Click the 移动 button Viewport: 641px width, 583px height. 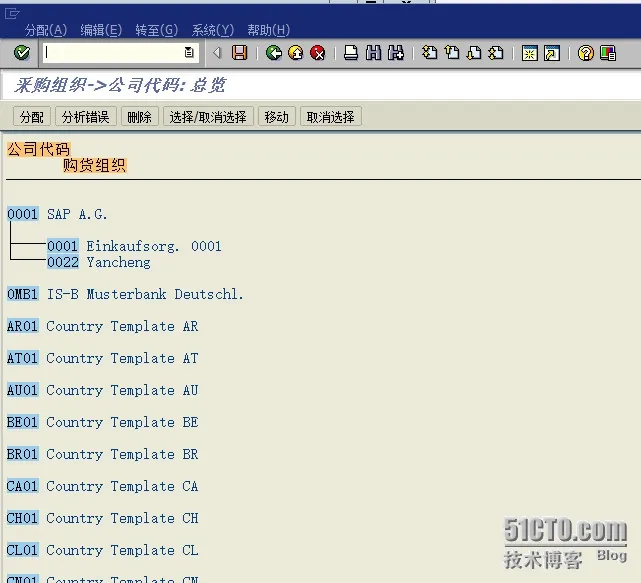(x=276, y=117)
